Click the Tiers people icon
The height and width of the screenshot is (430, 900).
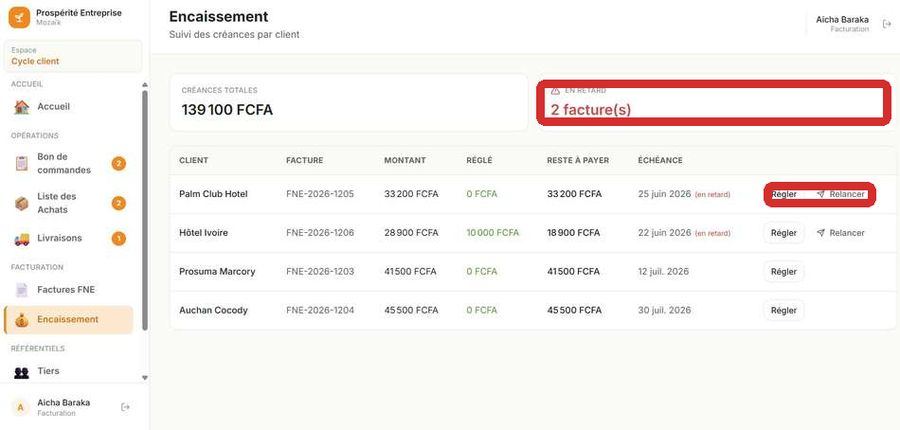click(21, 372)
